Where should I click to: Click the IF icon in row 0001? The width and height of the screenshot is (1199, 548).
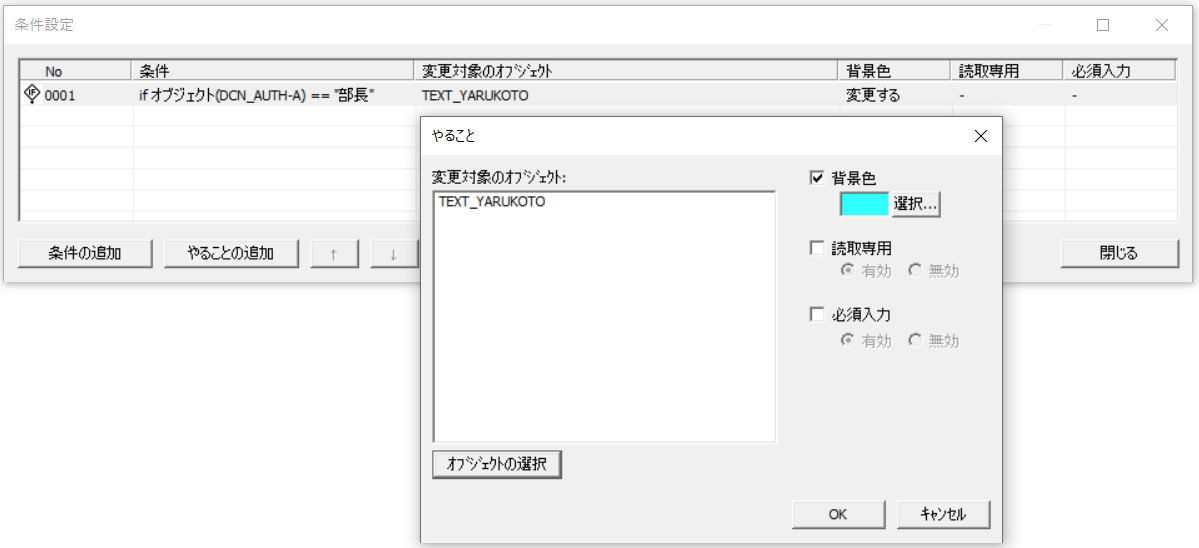pos(32,94)
